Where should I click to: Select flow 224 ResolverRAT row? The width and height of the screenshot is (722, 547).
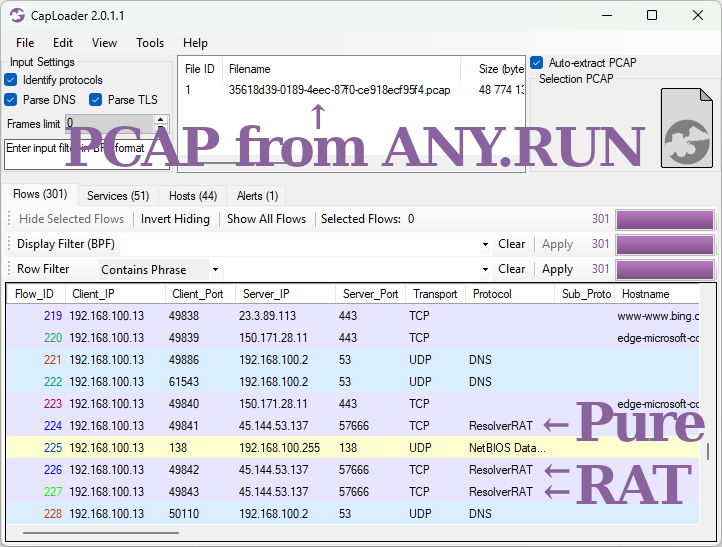pyautogui.click(x=353, y=426)
